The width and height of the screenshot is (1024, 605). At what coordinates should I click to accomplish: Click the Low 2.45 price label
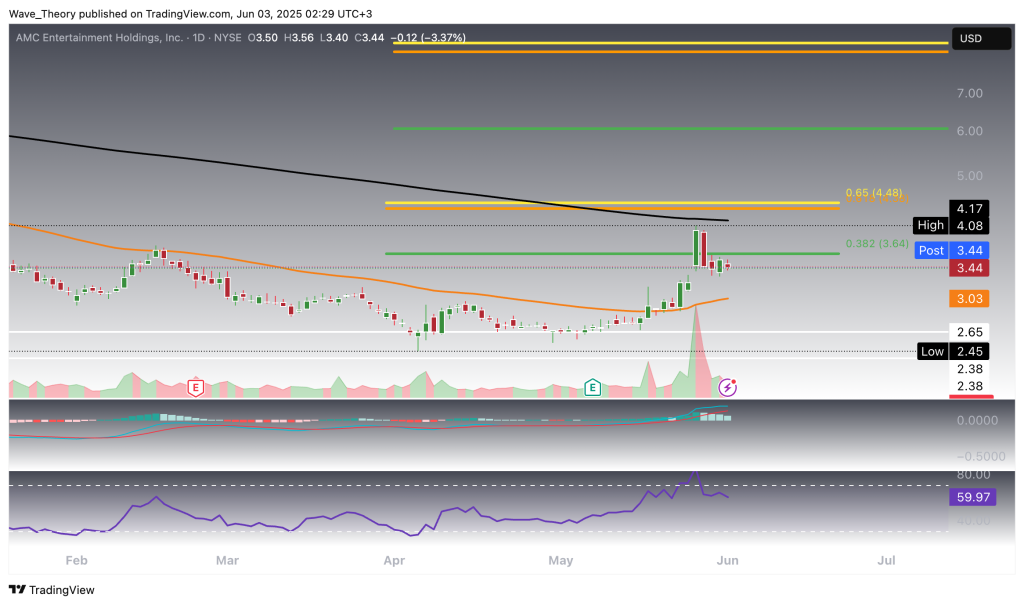click(x=953, y=352)
